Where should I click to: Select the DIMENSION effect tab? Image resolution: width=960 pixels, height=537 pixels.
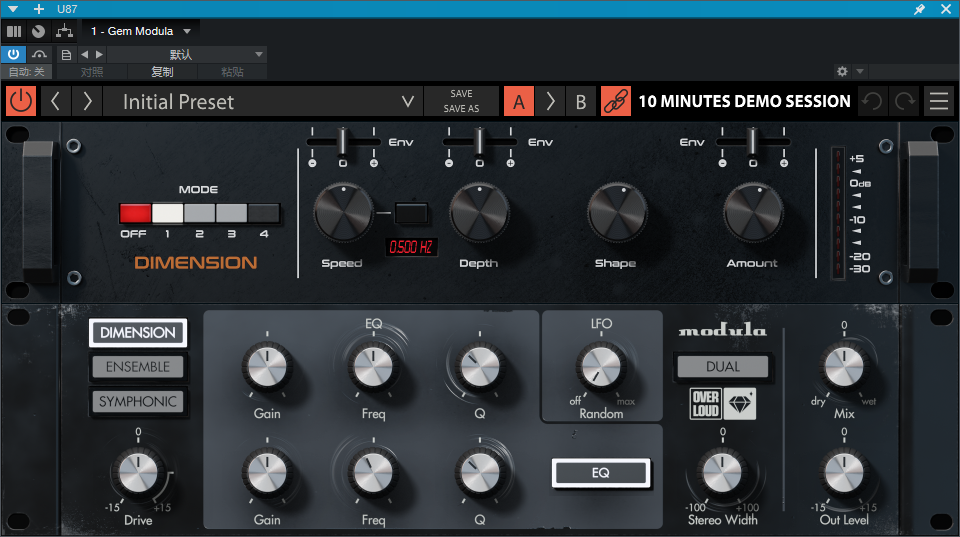pos(138,332)
